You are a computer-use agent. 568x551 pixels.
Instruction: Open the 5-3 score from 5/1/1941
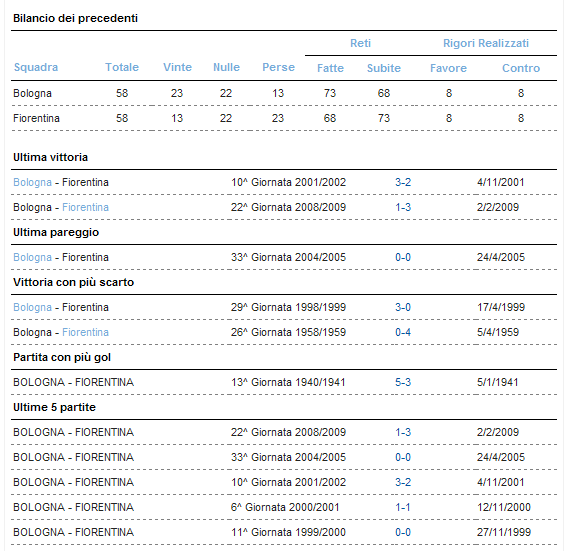403,382
